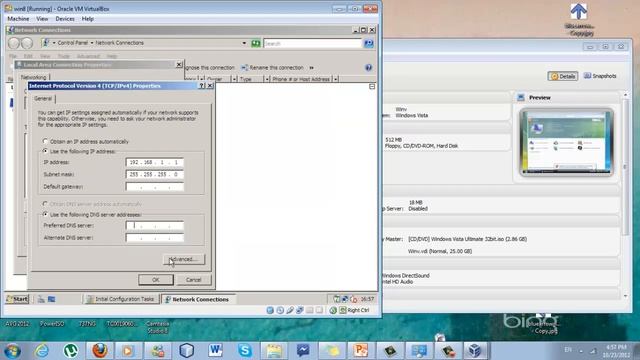Click the Forward button in Network Connections
Viewport: 640px width, 360px height.
point(27,43)
